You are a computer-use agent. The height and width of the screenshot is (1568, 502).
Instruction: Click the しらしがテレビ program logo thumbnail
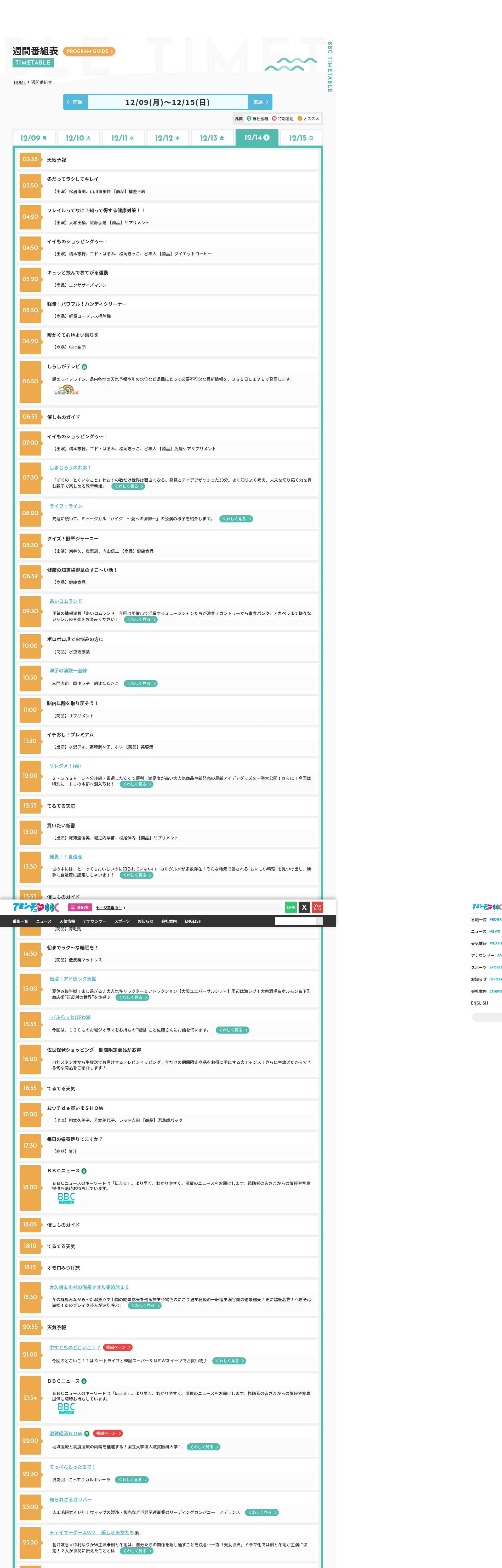66,390
